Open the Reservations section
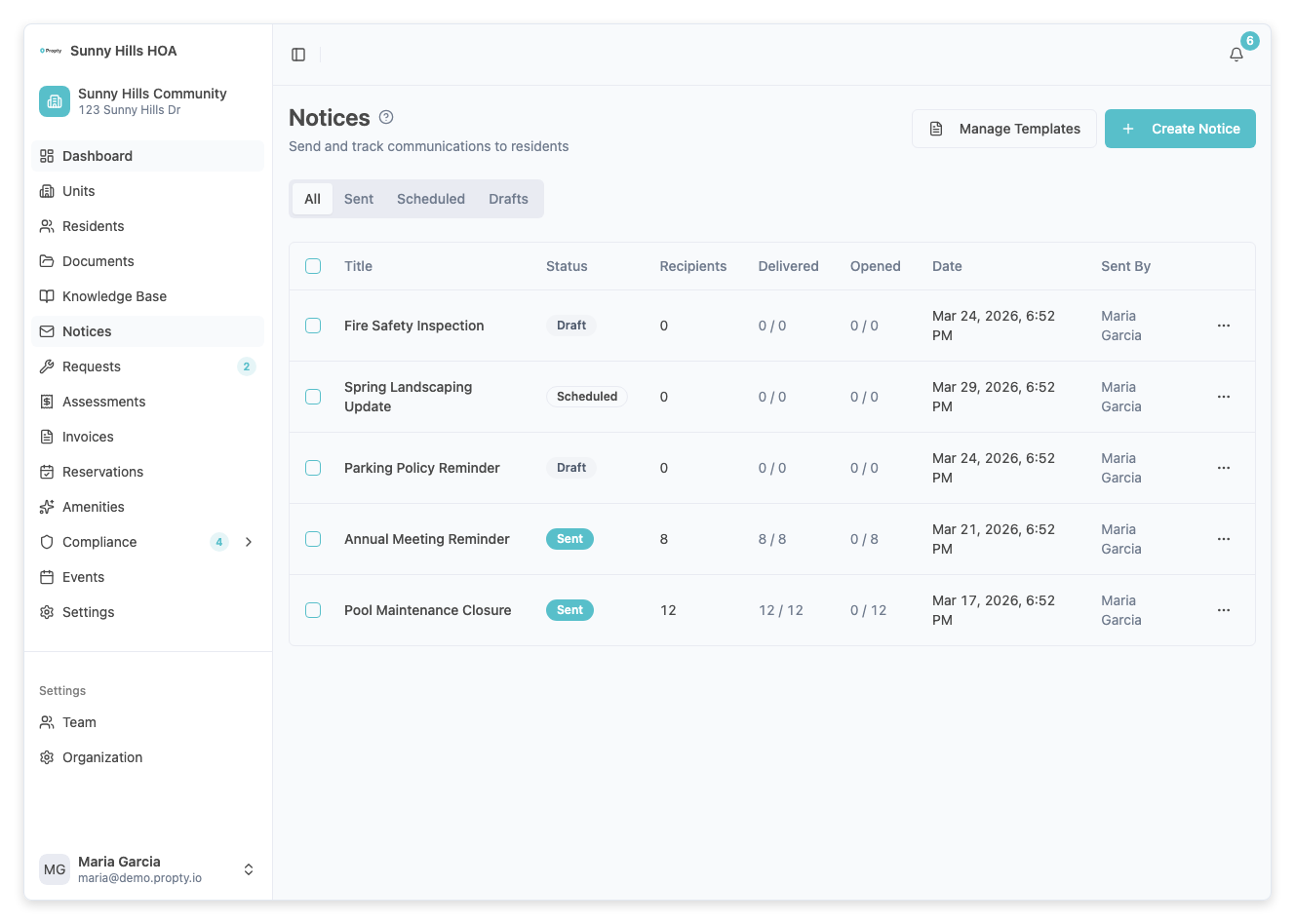The width and height of the screenshot is (1295, 924). [101, 472]
